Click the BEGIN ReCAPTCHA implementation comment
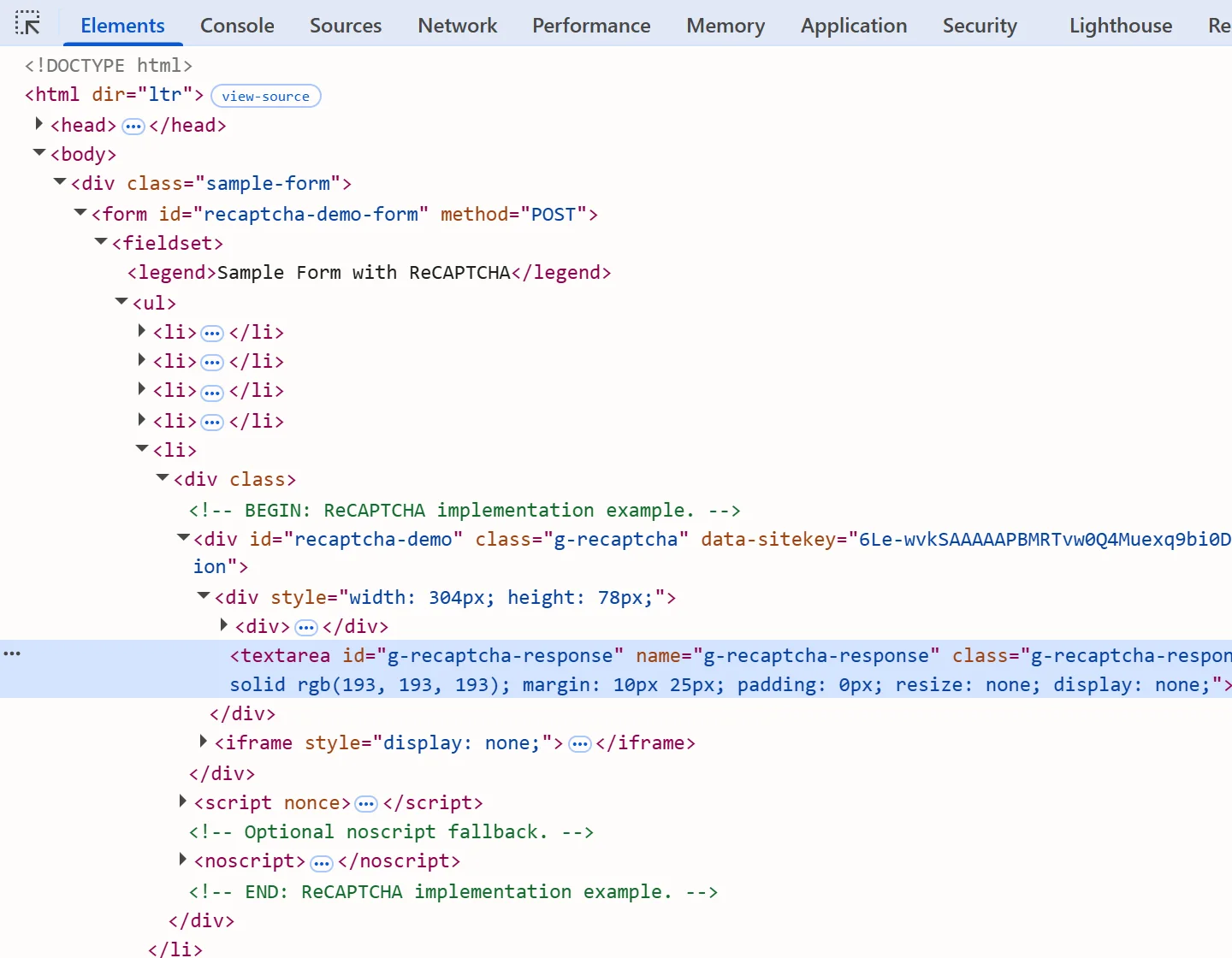 [x=465, y=511]
